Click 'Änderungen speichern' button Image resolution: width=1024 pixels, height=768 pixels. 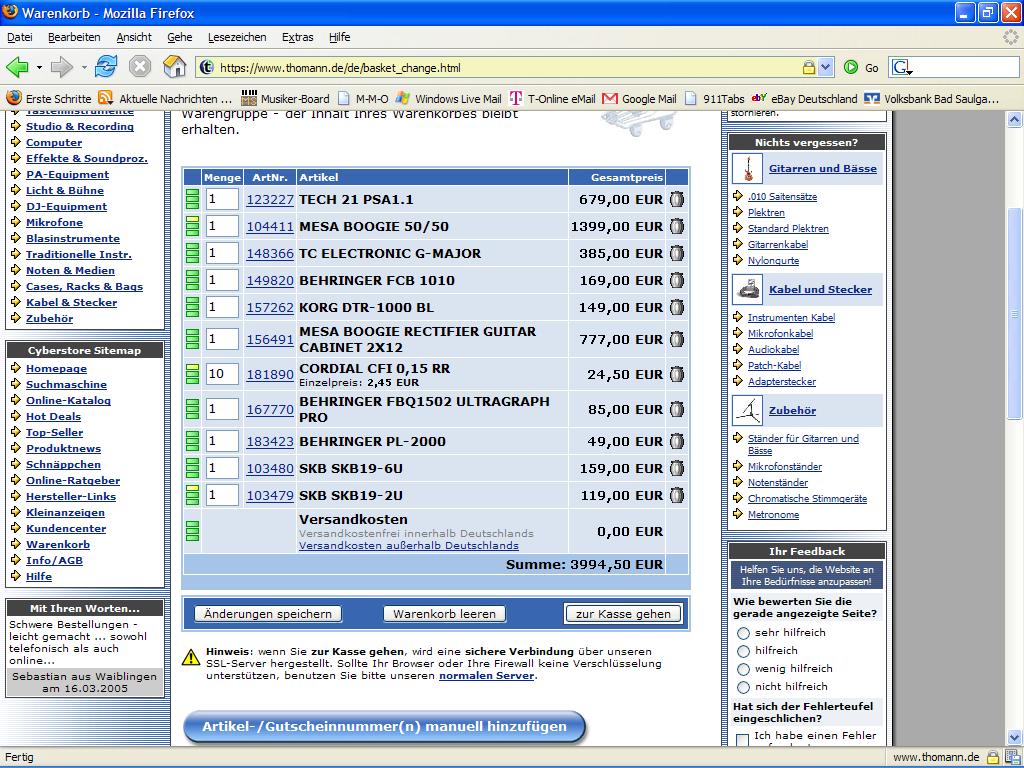(x=268, y=614)
